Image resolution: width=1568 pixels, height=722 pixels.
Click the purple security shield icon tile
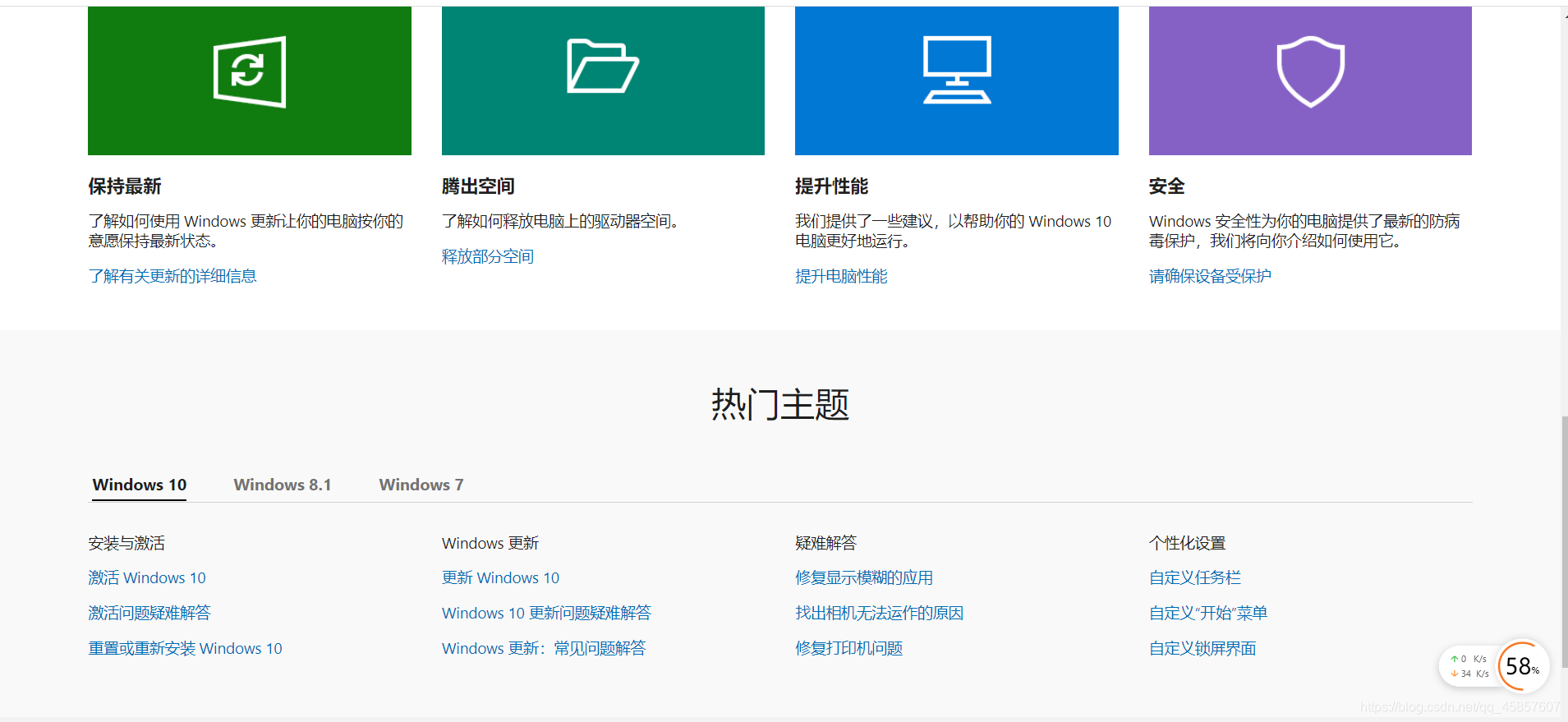tap(1310, 80)
